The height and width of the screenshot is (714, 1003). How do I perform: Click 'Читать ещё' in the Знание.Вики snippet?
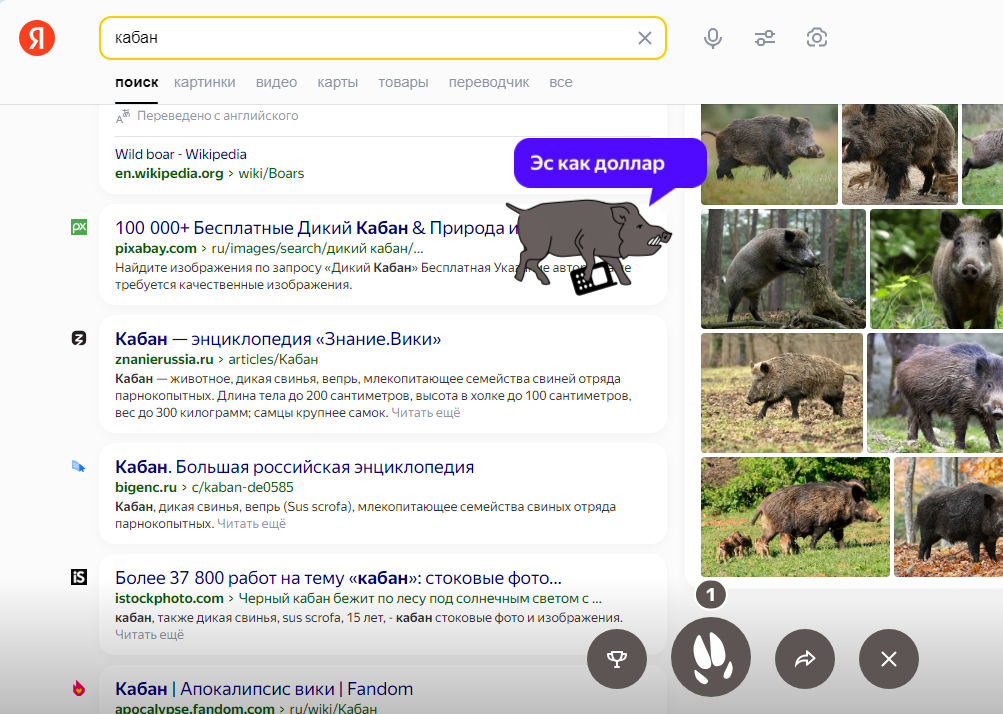click(x=425, y=413)
